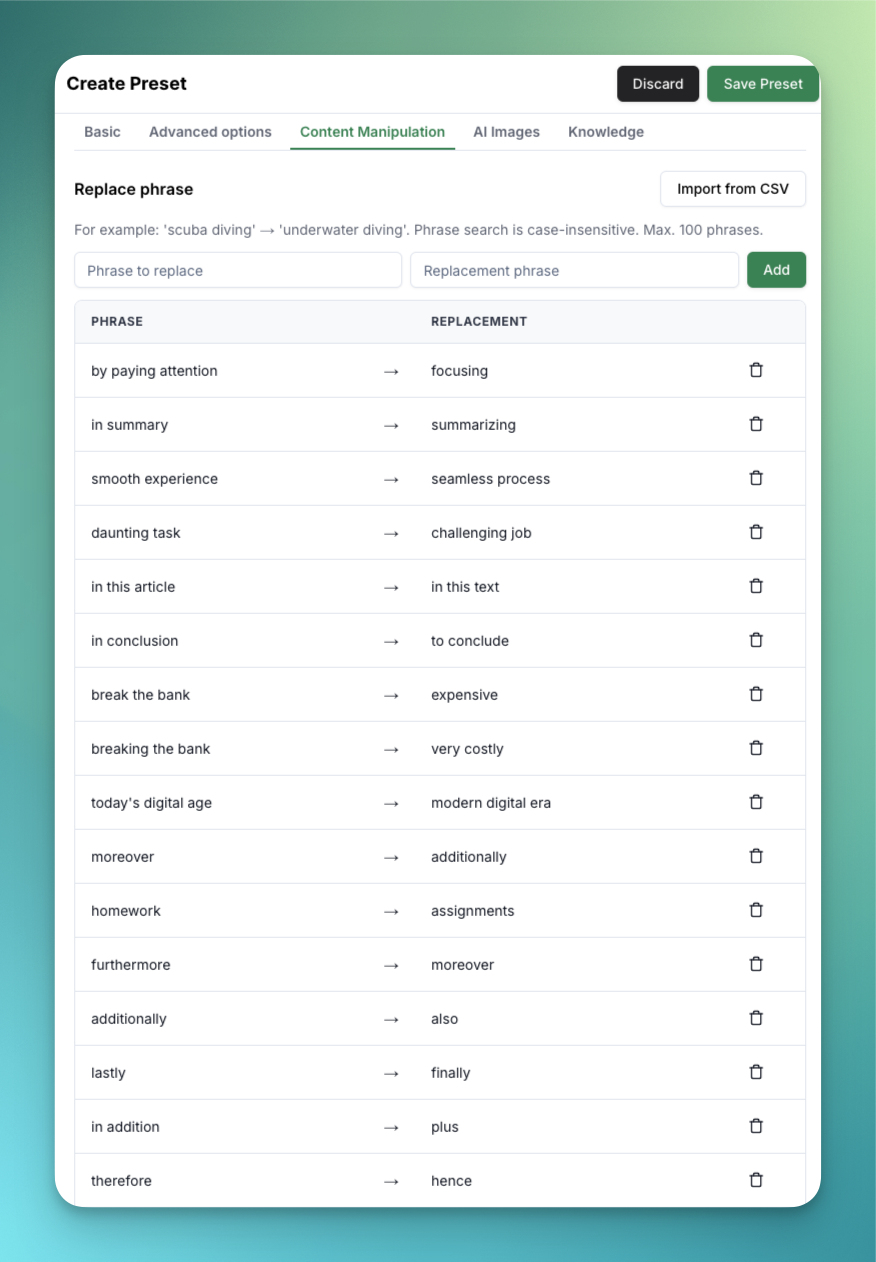The image size is (876, 1262).
Task: Remove the 'break the bank' phrase
Action: pyautogui.click(x=756, y=694)
